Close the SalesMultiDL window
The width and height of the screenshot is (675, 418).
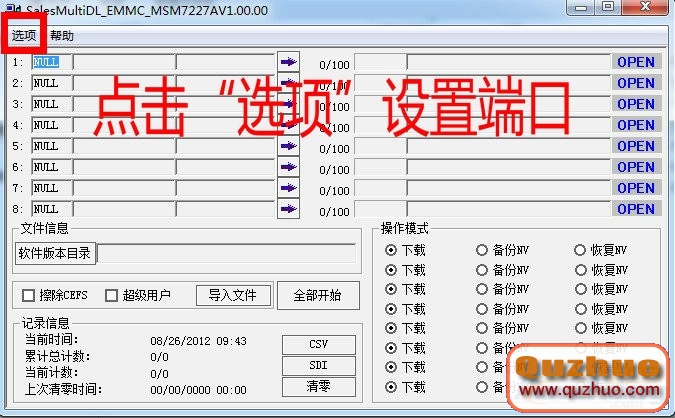pos(645,6)
